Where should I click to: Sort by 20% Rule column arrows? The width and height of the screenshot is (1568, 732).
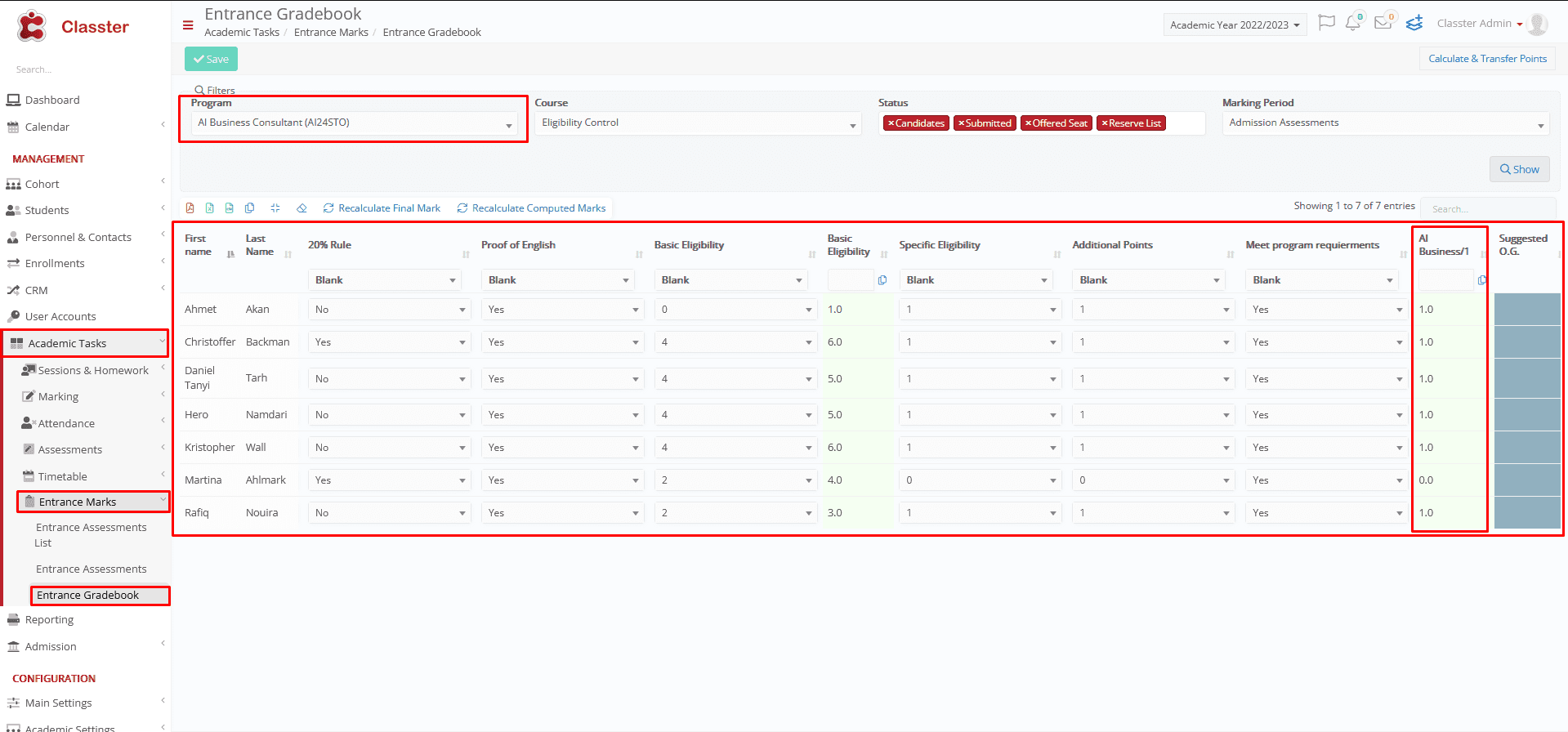466,254
